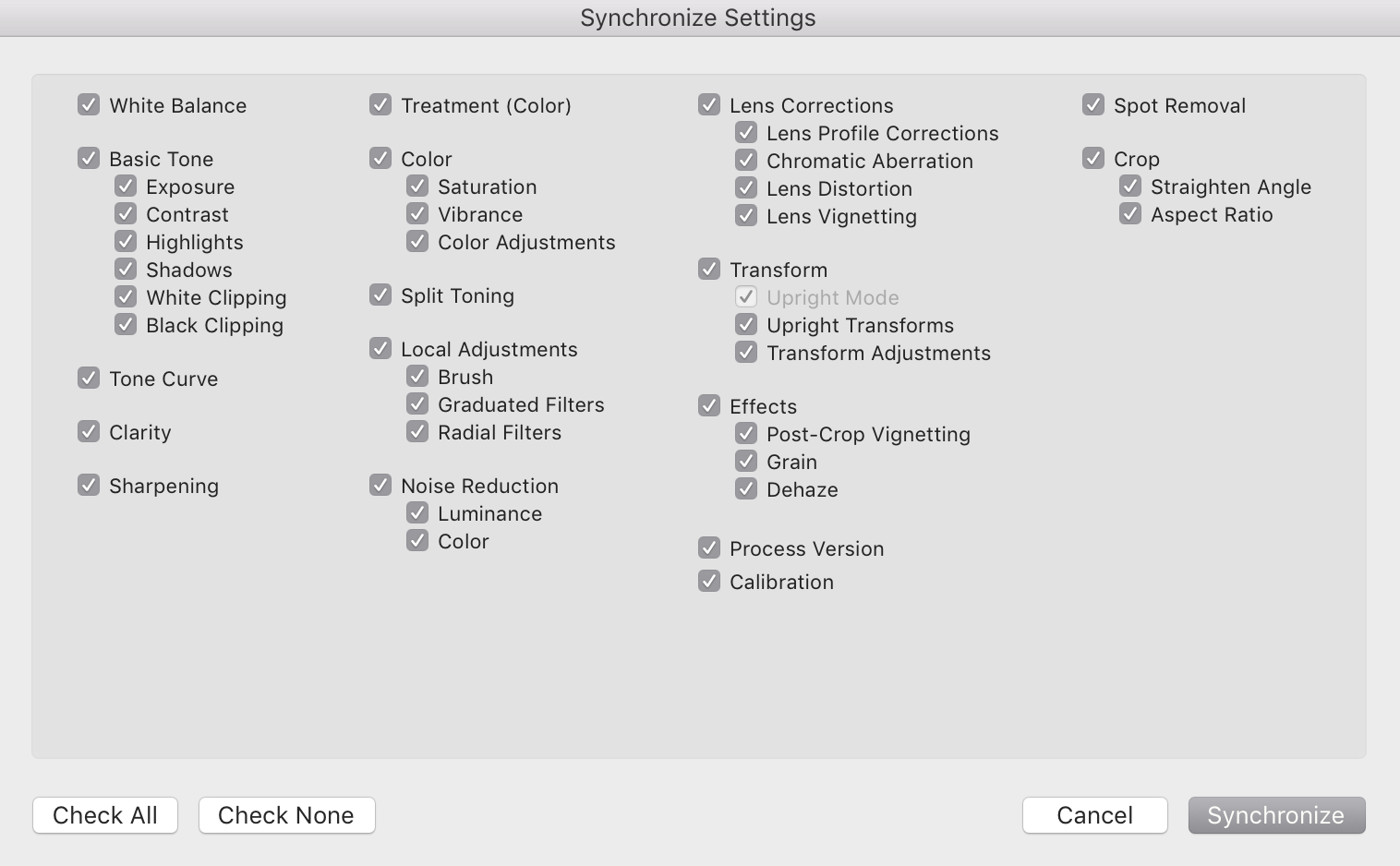This screenshot has width=1400, height=866.
Task: Toggle the Exposure checkbox
Action: 126,186
